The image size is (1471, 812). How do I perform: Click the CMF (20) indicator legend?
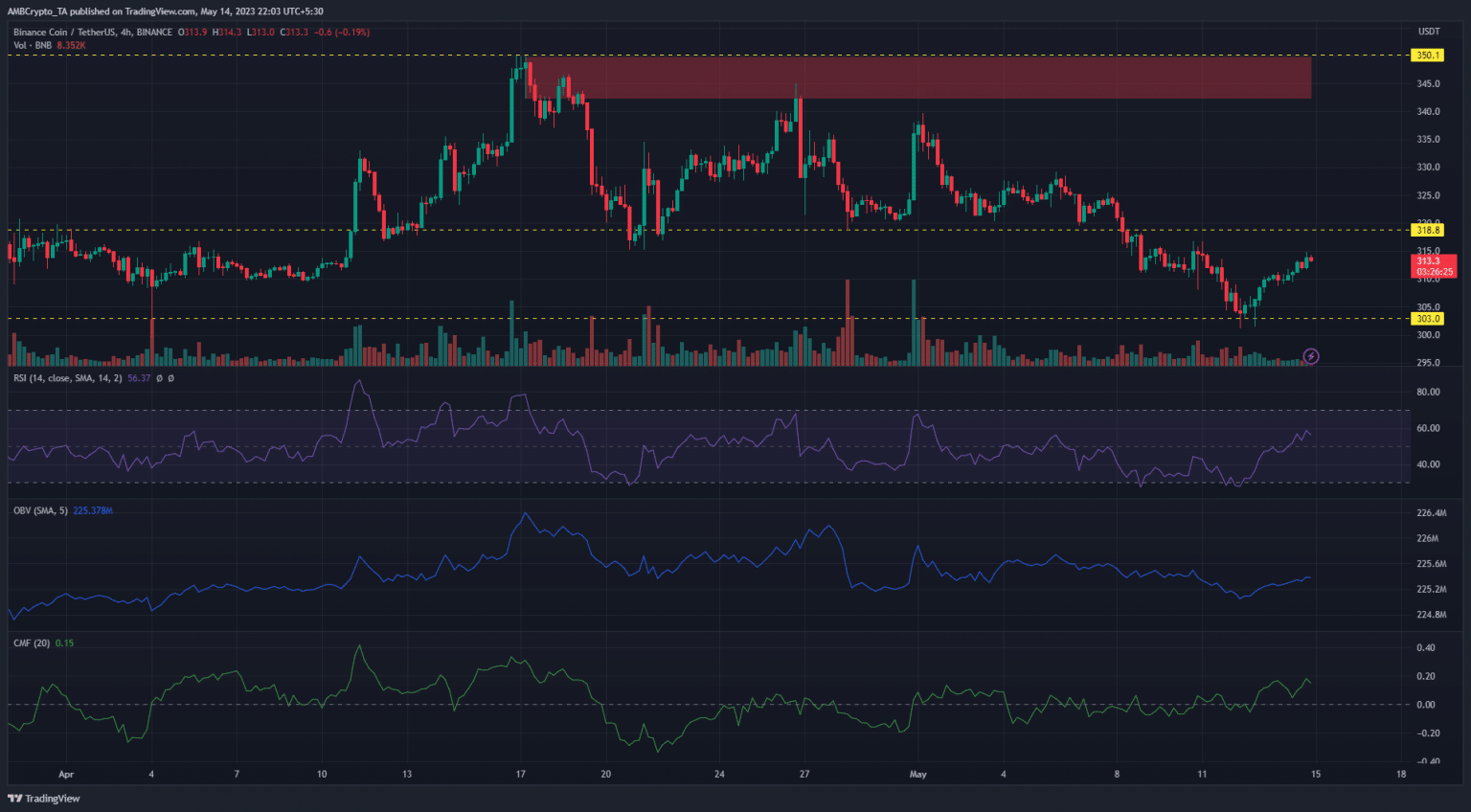point(32,643)
